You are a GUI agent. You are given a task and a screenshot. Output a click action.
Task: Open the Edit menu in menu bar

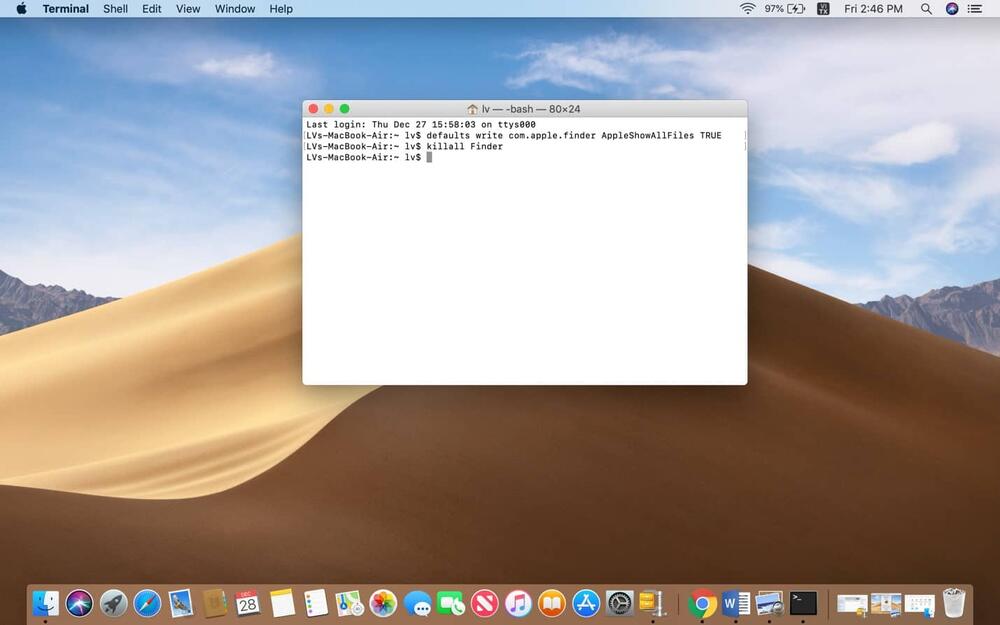pos(151,9)
